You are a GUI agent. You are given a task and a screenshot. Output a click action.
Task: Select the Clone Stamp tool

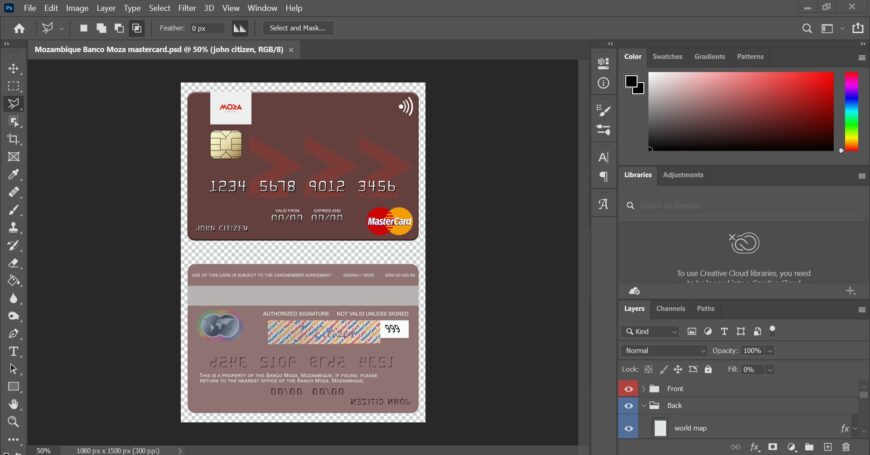13,228
